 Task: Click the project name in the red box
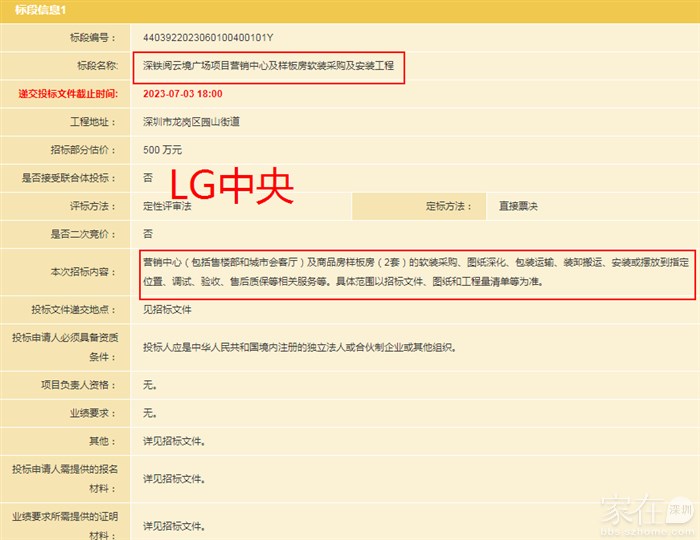pyautogui.click(x=268, y=66)
